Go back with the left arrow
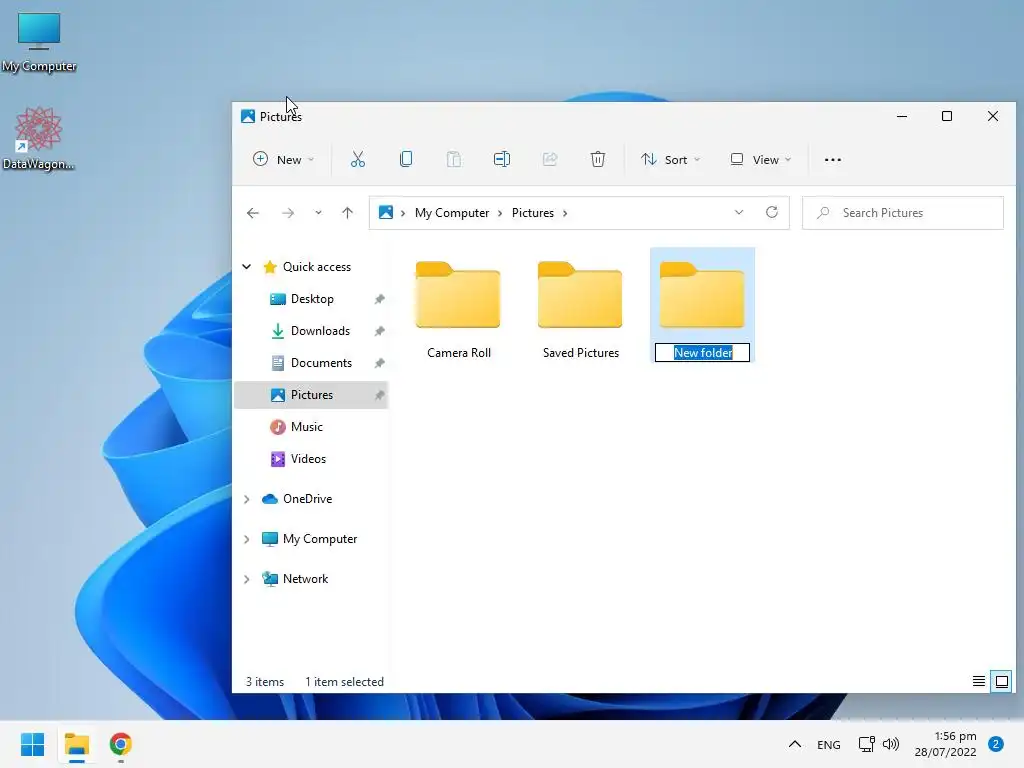Viewport: 1024px width, 768px height. click(253, 213)
